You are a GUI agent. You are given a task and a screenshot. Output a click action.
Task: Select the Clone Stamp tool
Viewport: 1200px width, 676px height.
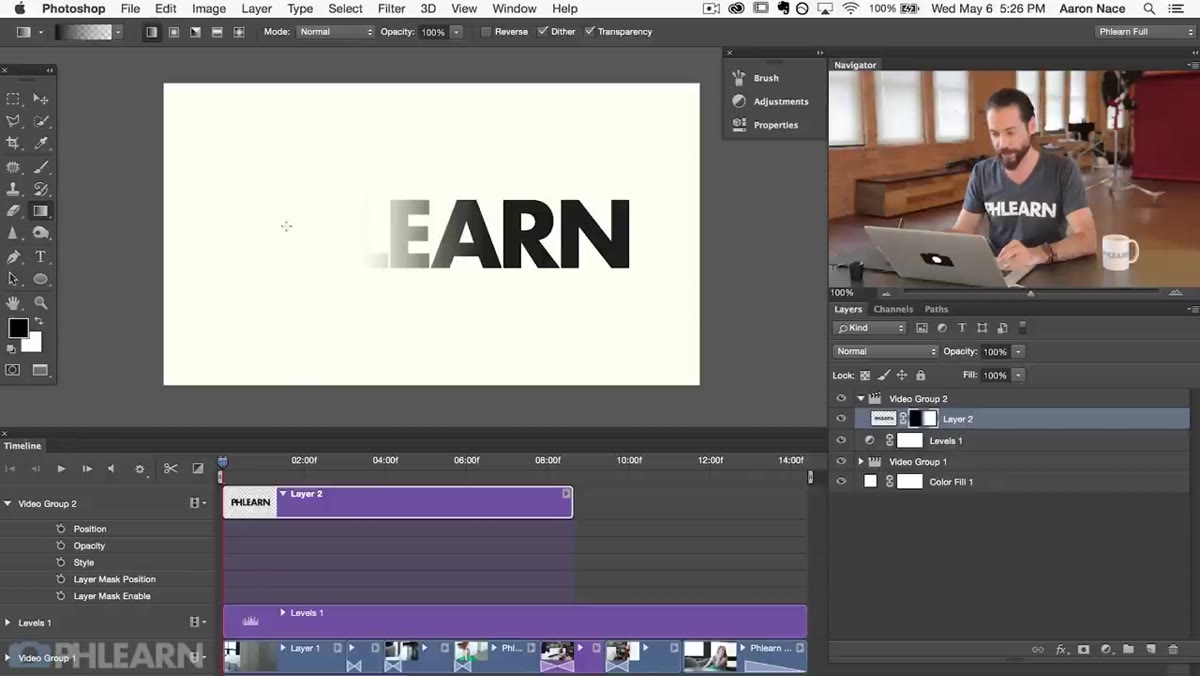click(x=13, y=189)
